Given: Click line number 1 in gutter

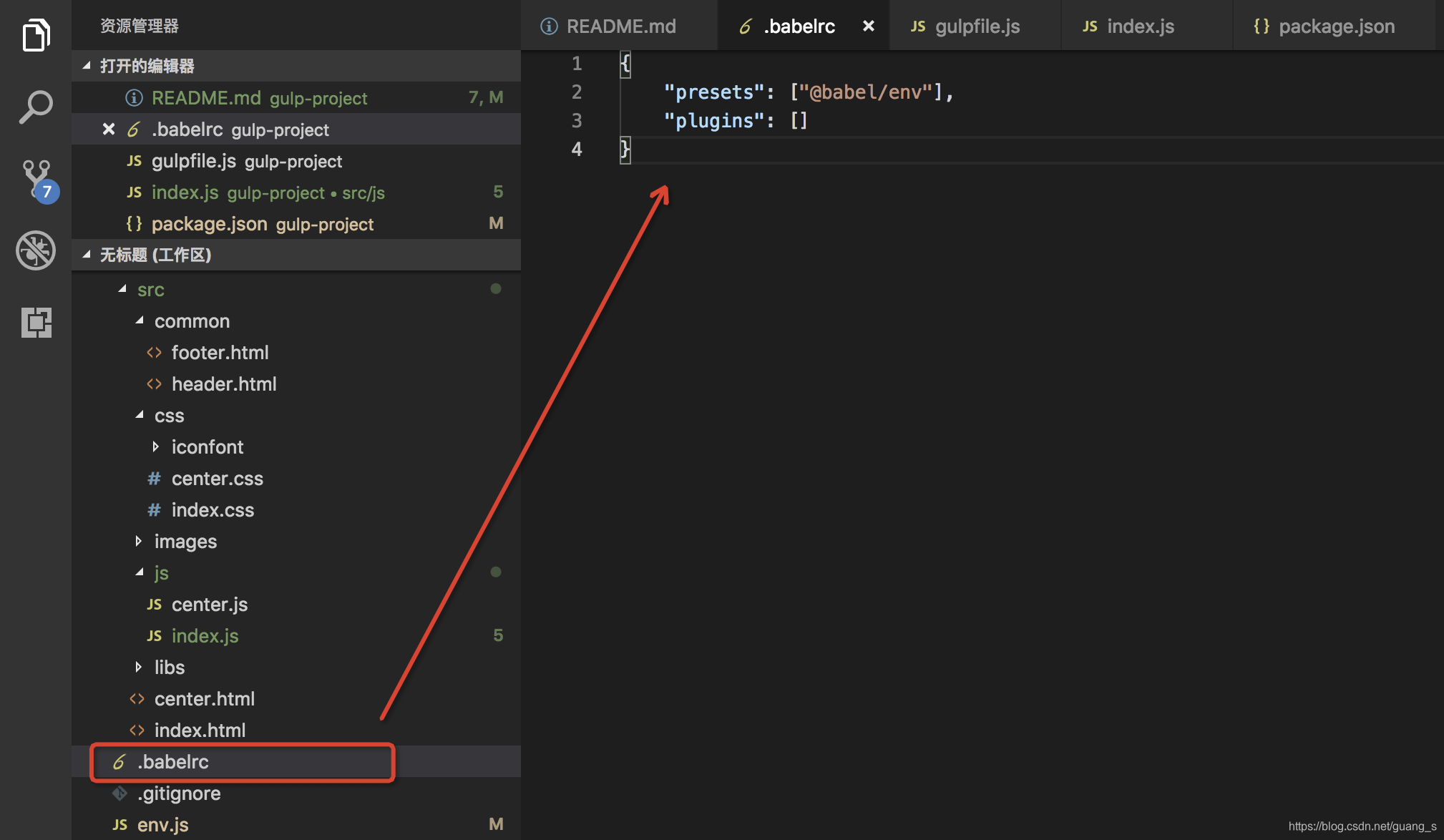Looking at the screenshot, I should 577,64.
